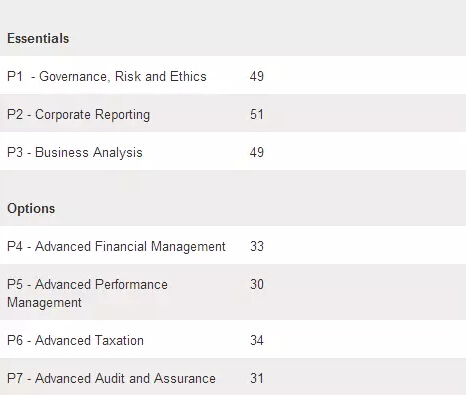
Task: Click the Essentials section heading
Action: coord(38,38)
